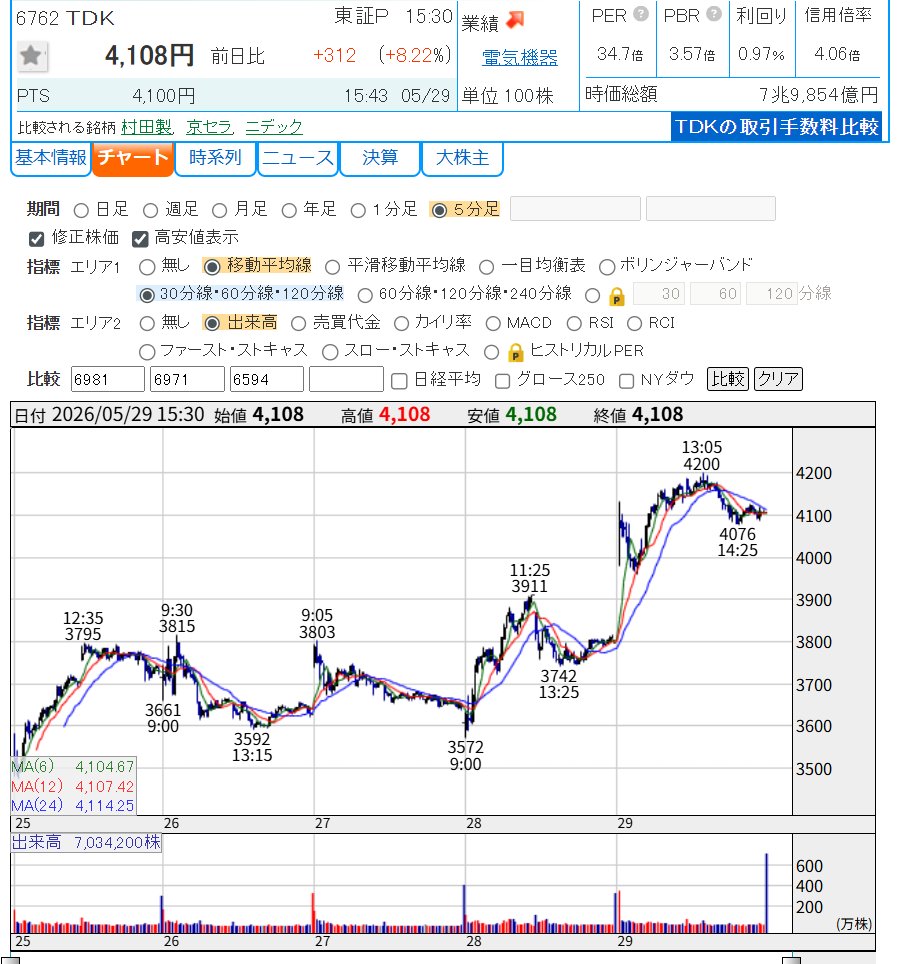The image size is (897, 964).
Task: Click the comparison field containing 6594
Action: pos(267,379)
